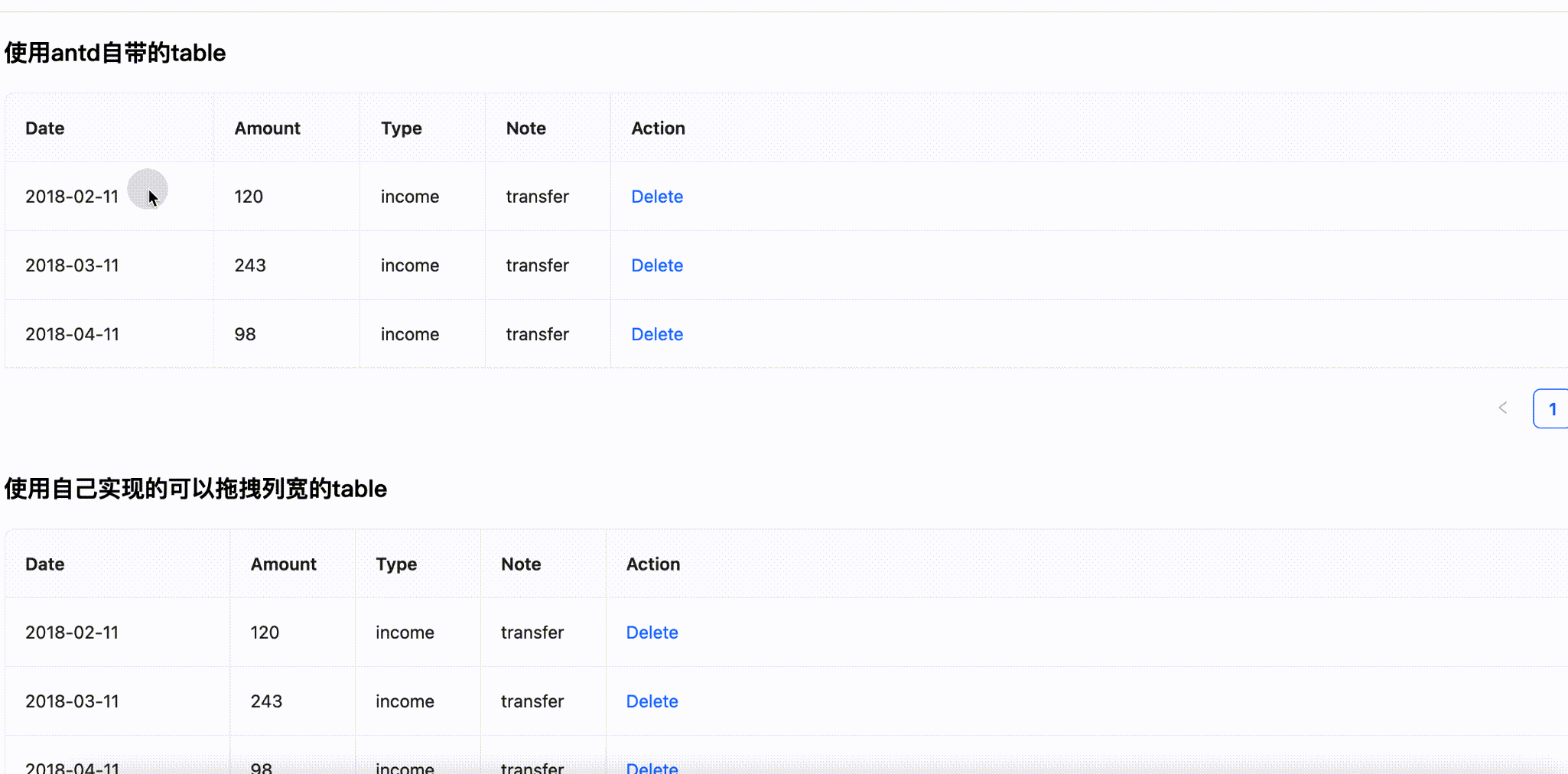Click the Note header in the top table
Viewport: 1568px width, 774px height.
(x=526, y=128)
